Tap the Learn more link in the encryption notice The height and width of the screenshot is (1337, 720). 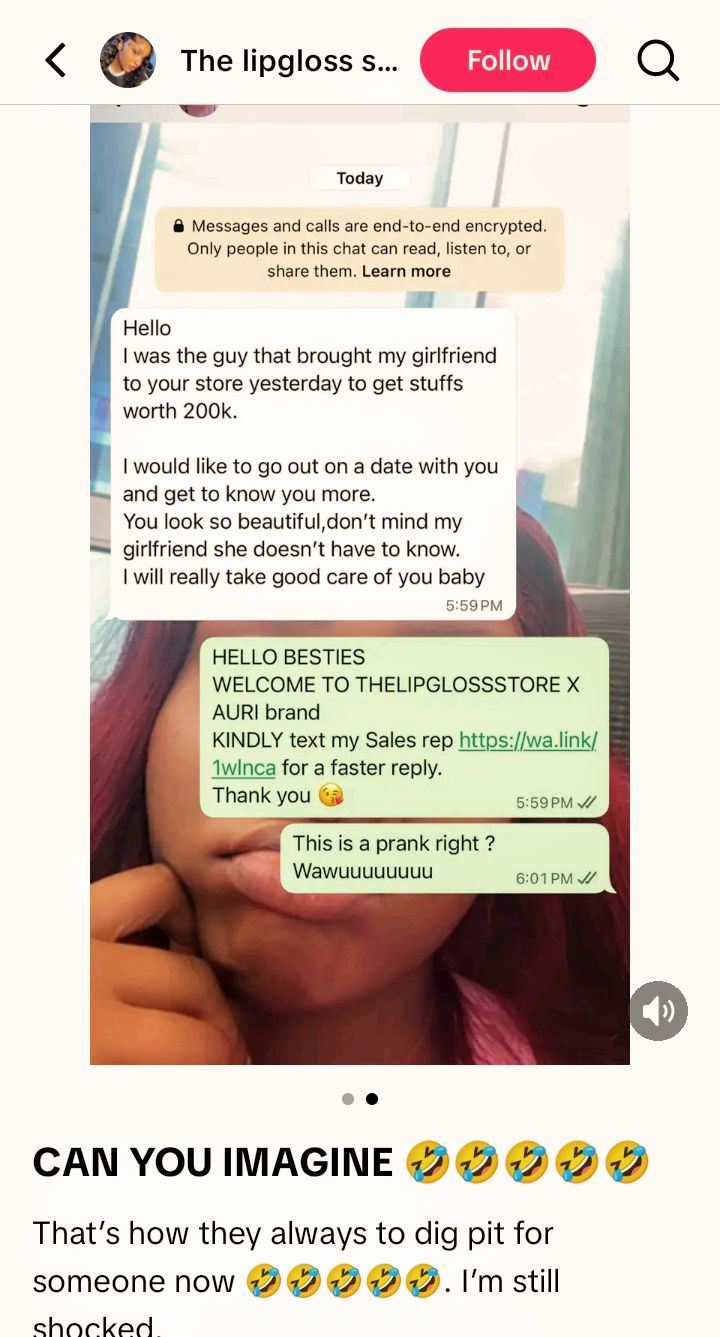tap(406, 271)
